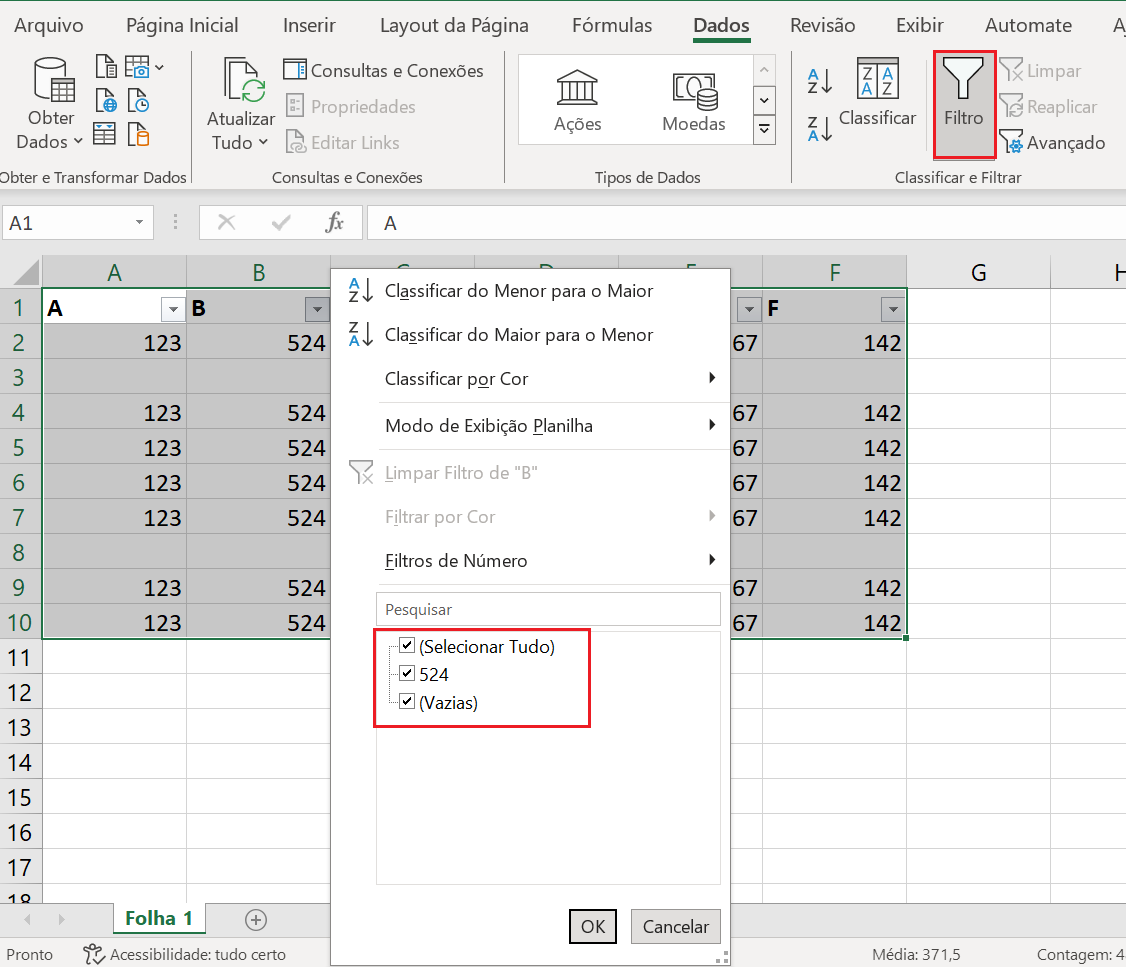
Task: Open the Classificar por Cor submenu
Action: [530, 378]
